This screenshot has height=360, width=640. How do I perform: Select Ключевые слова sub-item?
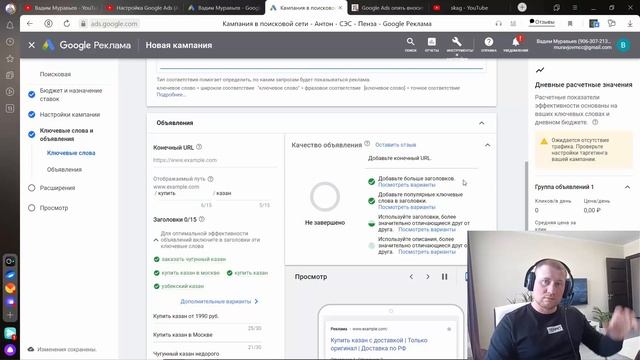[71, 153]
